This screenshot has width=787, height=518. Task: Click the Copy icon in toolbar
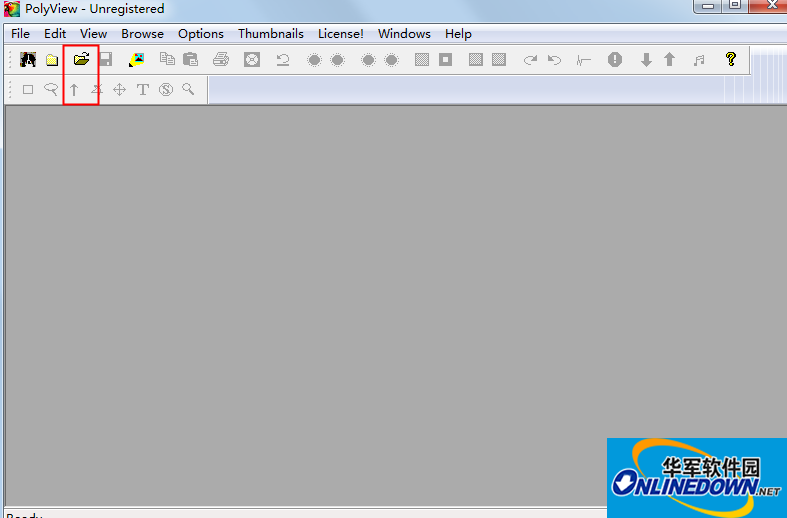coord(167,60)
